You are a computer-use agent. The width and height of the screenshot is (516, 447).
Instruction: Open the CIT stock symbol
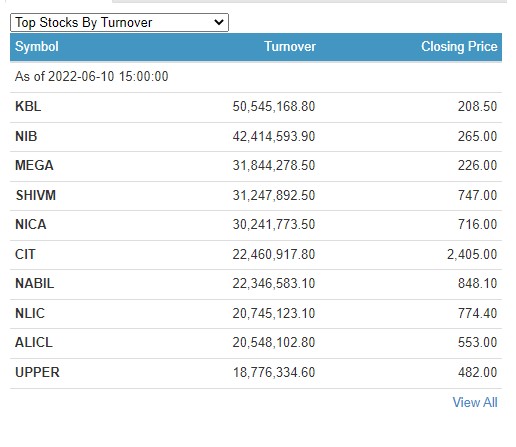pyautogui.click(x=25, y=255)
